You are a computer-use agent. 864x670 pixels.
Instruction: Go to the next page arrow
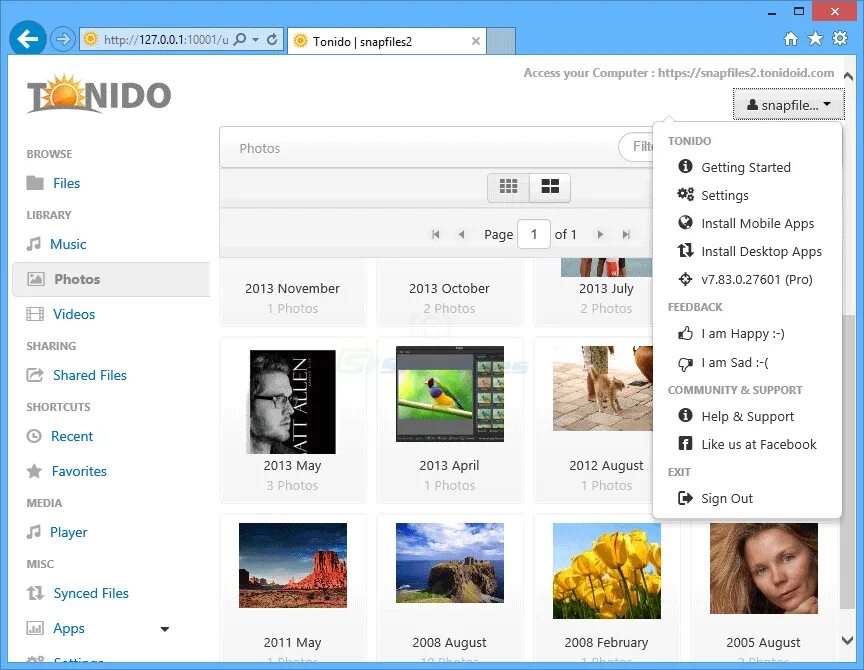(600, 234)
